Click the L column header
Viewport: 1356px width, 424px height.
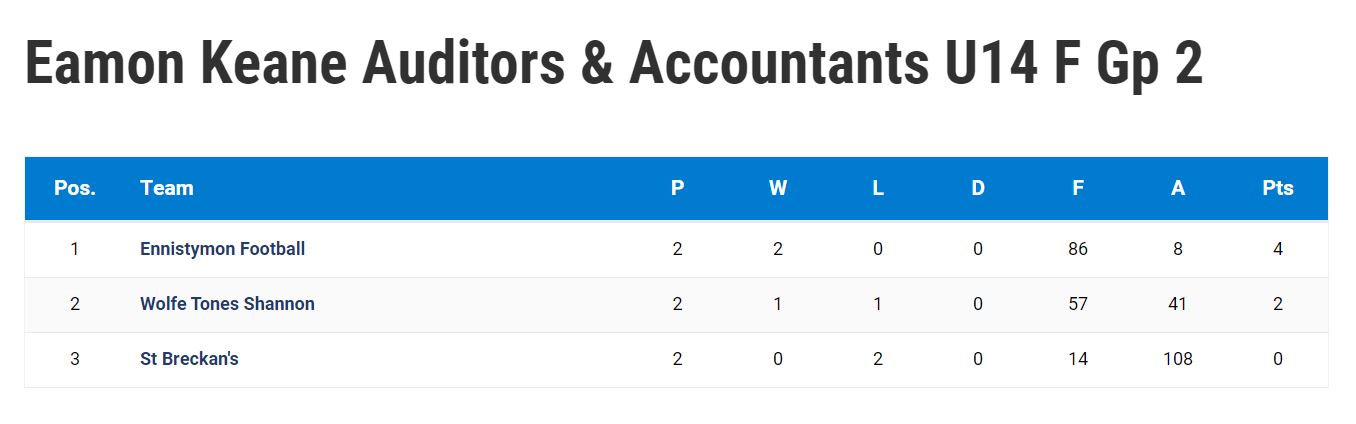(x=878, y=188)
